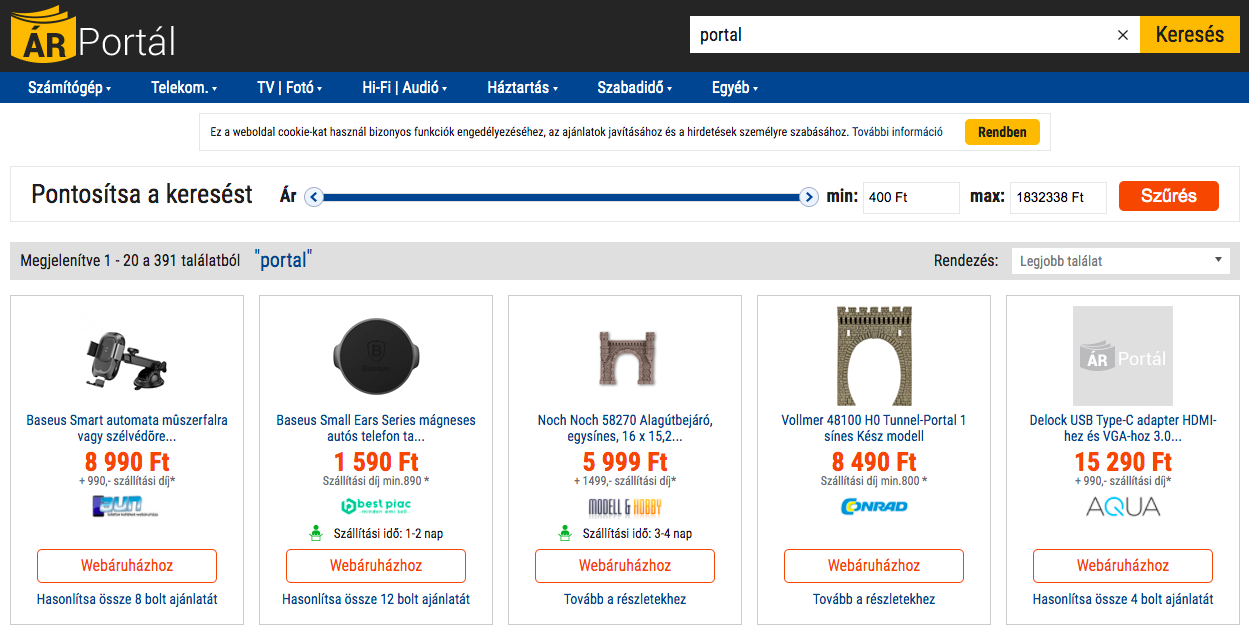Click the 8 990 Ft price
This screenshot has width=1249, height=636.
[127, 462]
